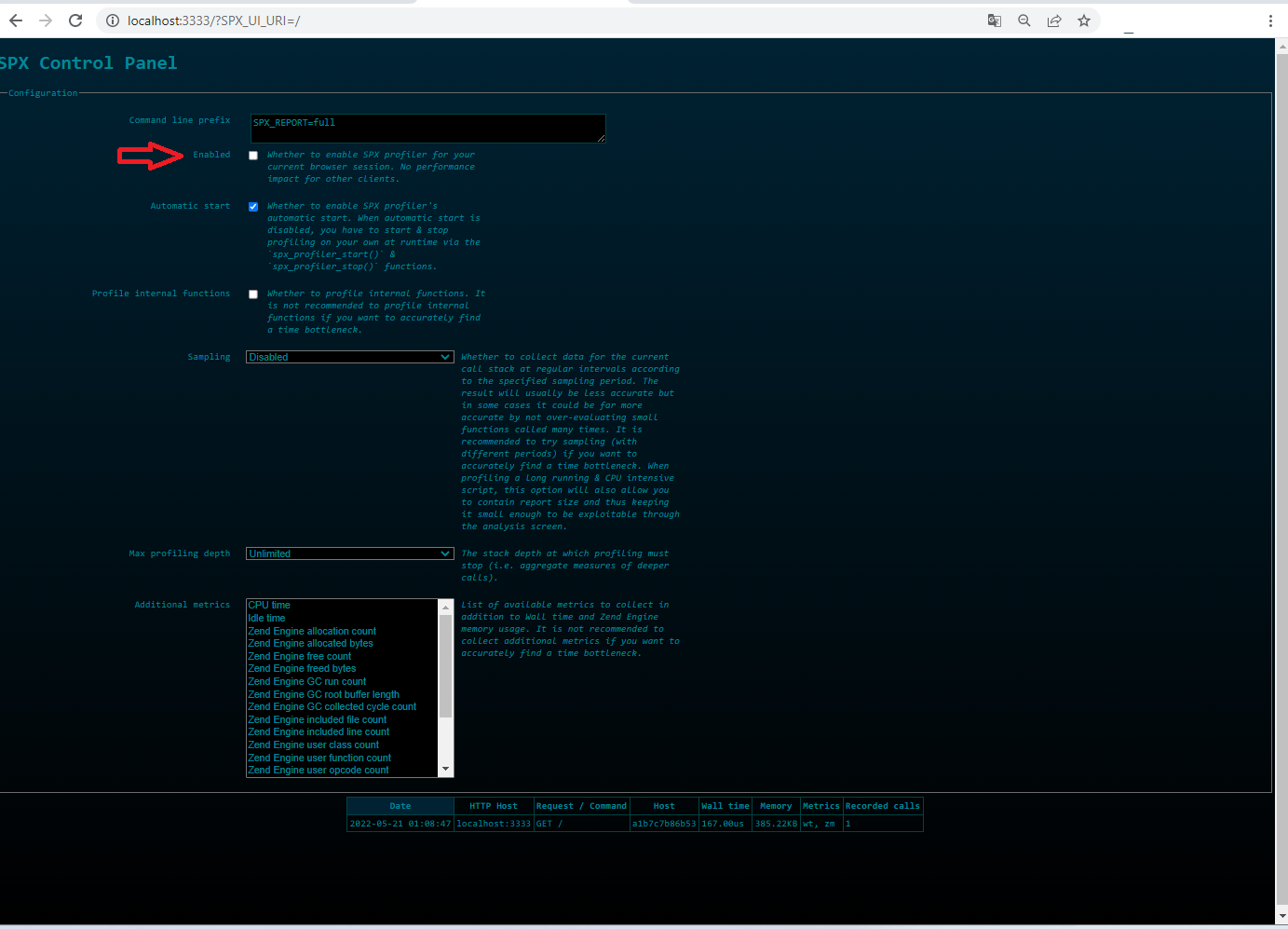Go back using the browser back arrow
The height and width of the screenshot is (929, 1288).
coord(16,20)
